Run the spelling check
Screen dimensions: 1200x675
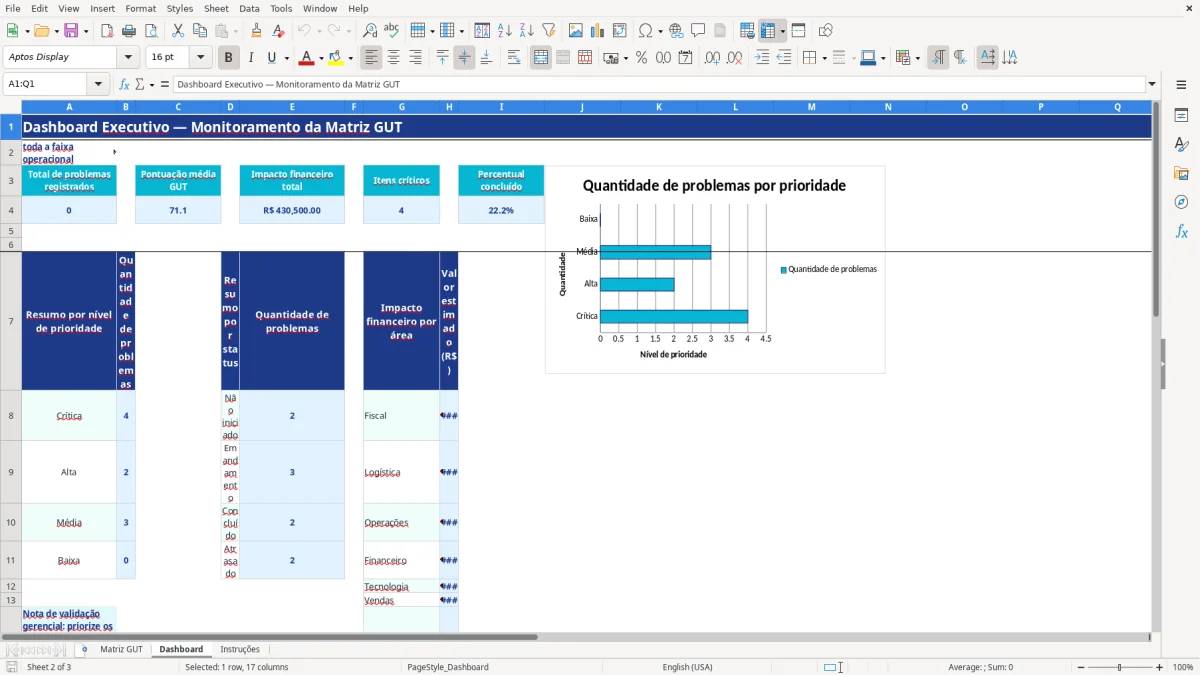[x=392, y=31]
